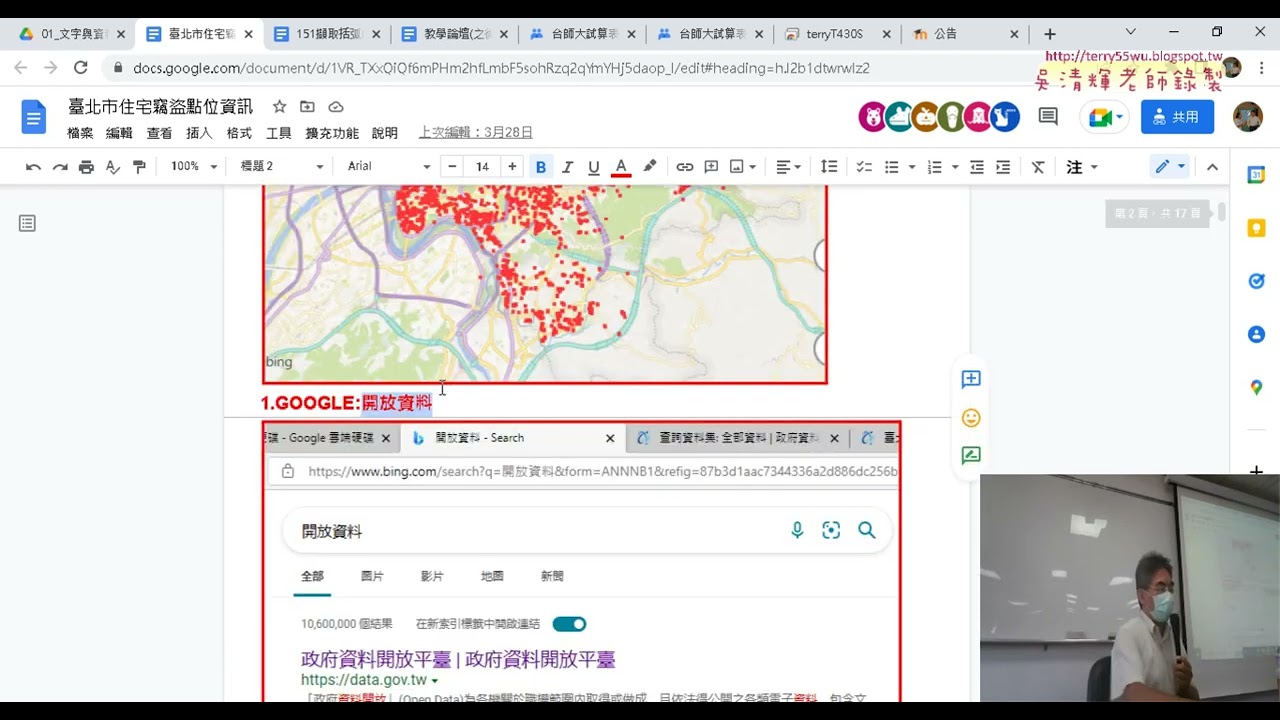Italicize the selected text
This screenshot has width=1280, height=720.
pos(567,167)
